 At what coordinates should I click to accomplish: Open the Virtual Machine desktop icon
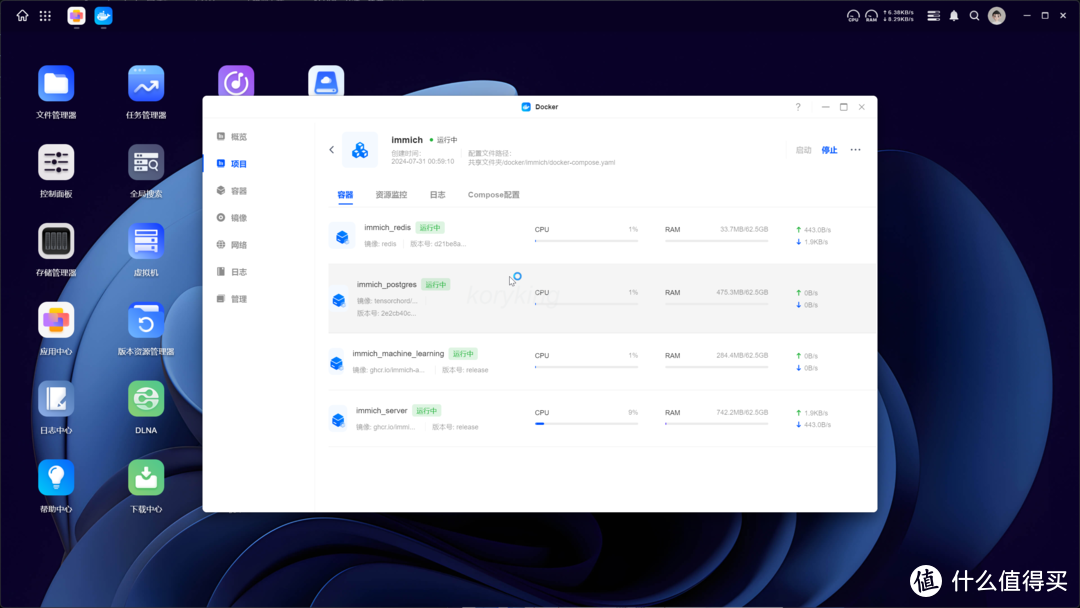point(146,242)
